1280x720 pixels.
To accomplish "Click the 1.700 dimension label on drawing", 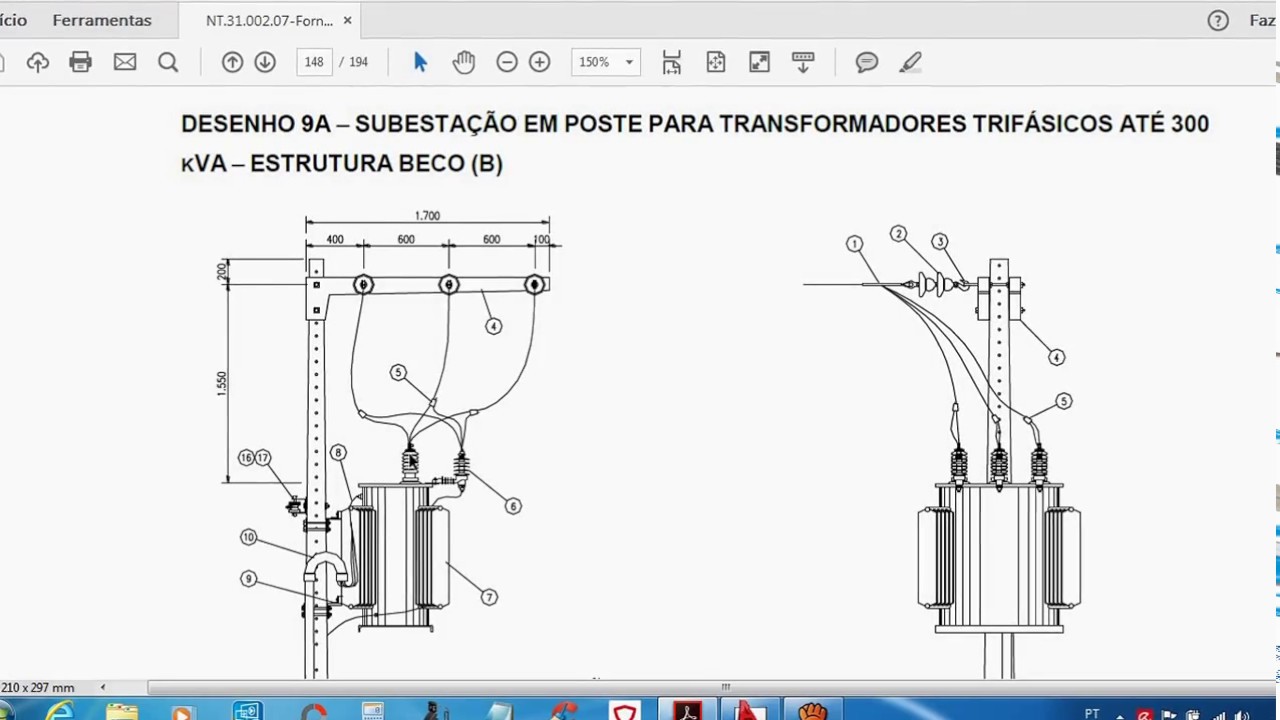I will (x=427, y=216).
